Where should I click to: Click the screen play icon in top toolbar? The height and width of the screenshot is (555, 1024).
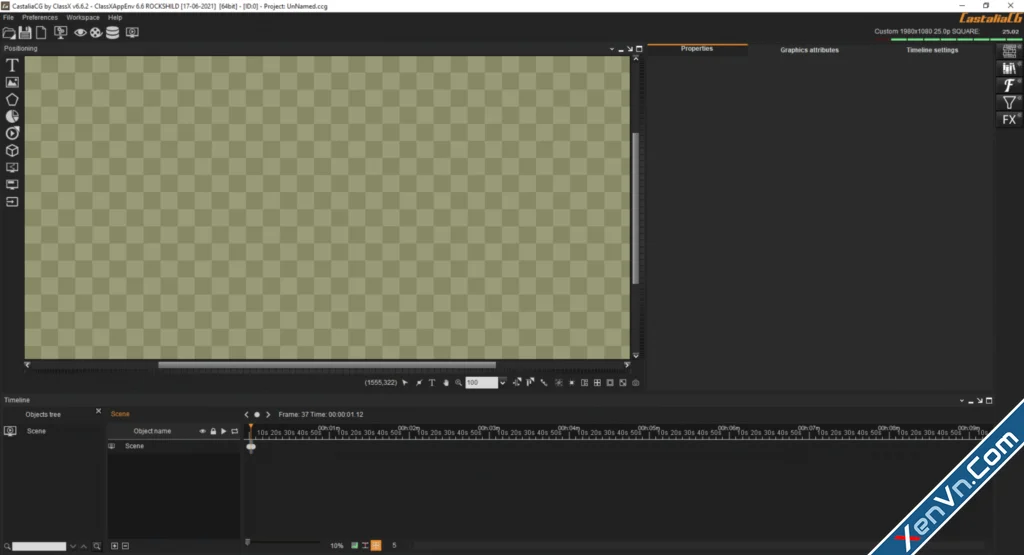(132, 32)
